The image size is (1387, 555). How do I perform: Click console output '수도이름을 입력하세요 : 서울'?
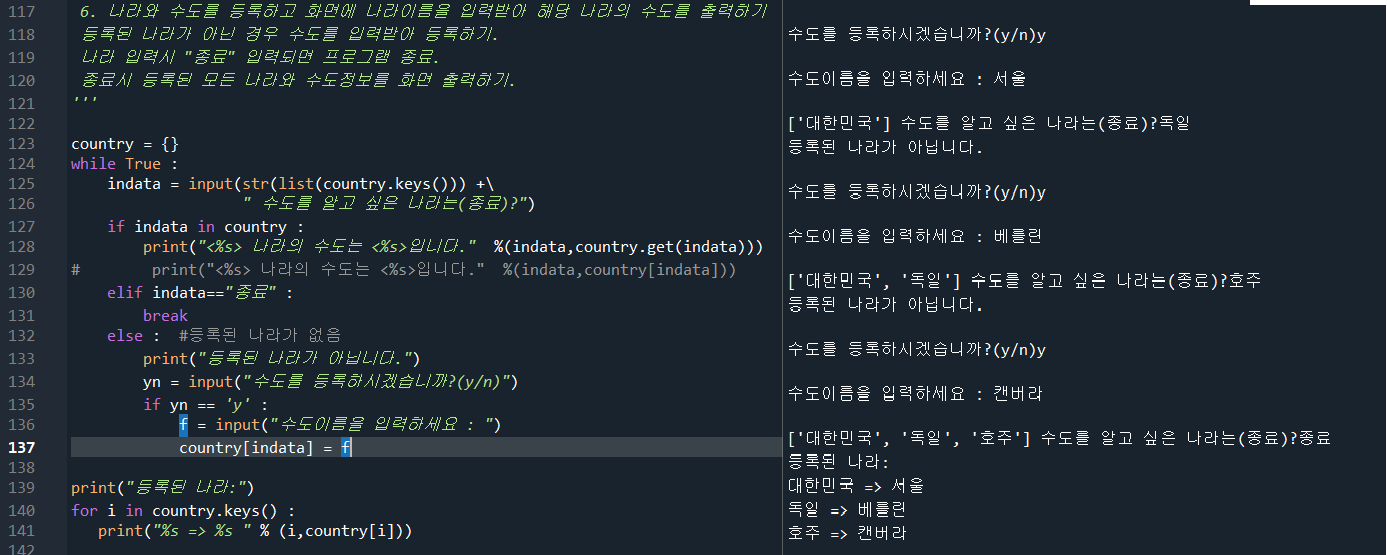pyautogui.click(x=907, y=78)
